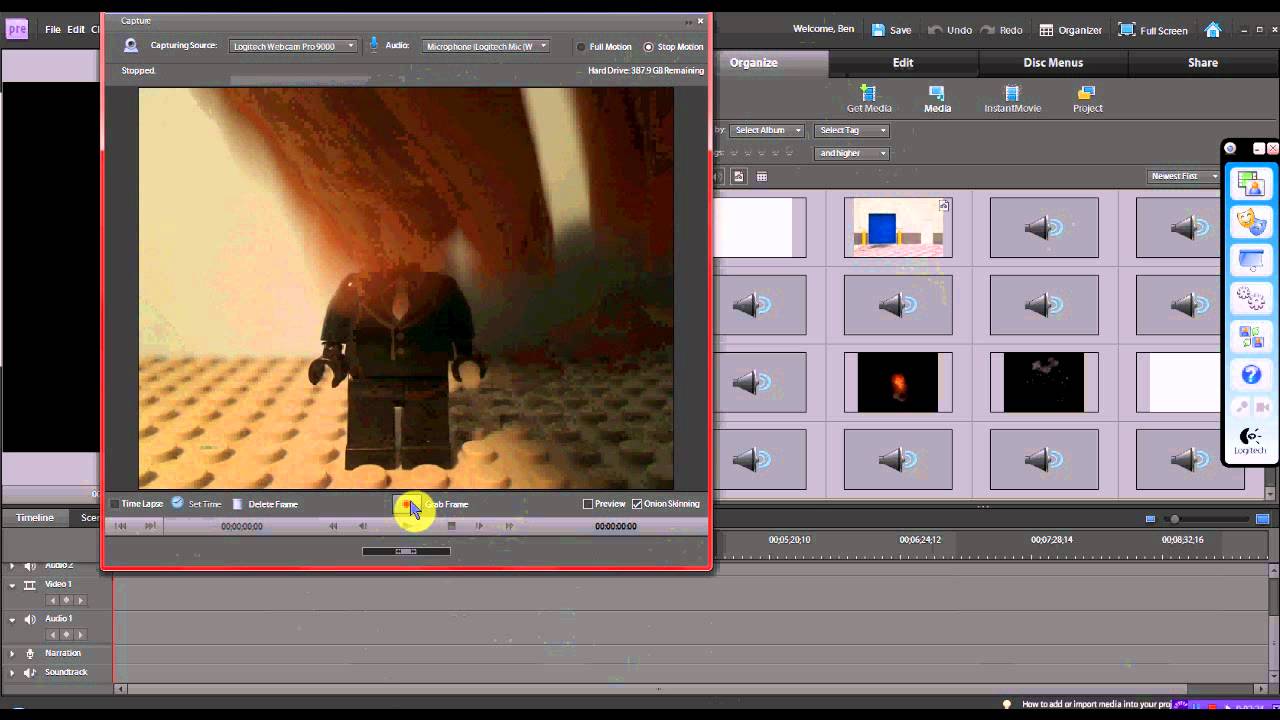
Task: Select the Stop Motion radio button
Action: 649,47
